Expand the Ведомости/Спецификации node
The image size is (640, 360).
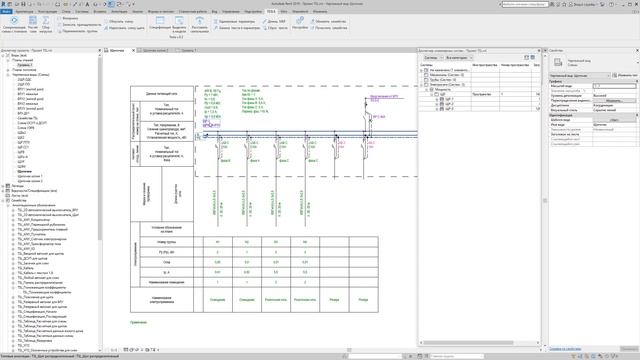pyautogui.click(x=3, y=191)
